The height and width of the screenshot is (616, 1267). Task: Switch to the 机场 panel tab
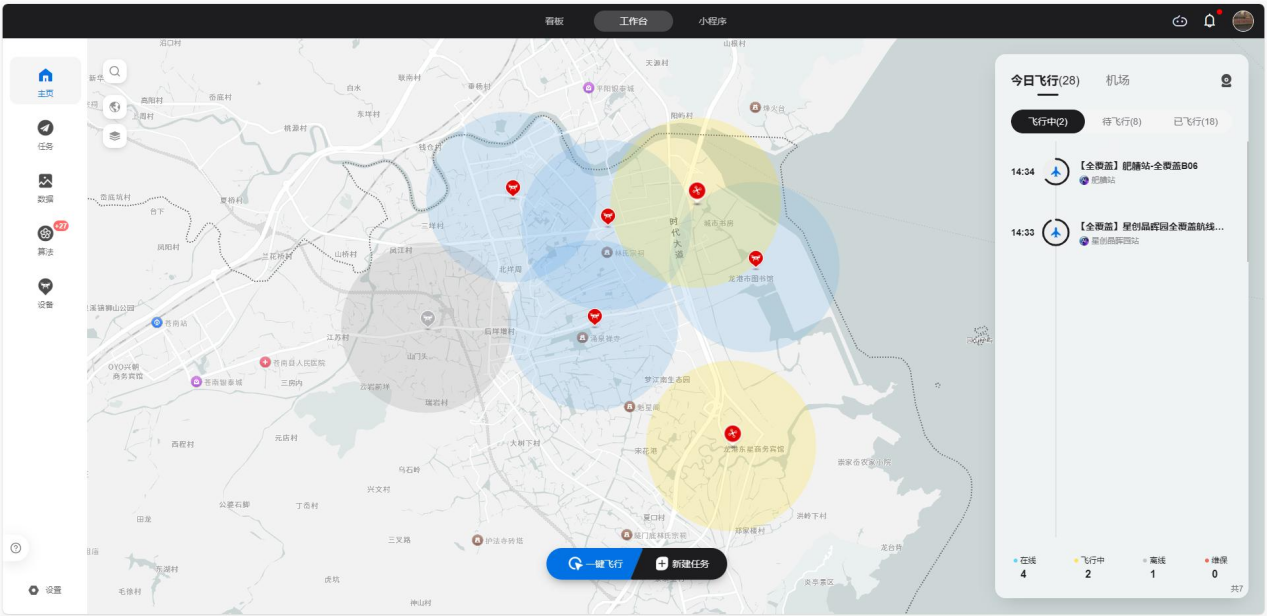click(1117, 80)
